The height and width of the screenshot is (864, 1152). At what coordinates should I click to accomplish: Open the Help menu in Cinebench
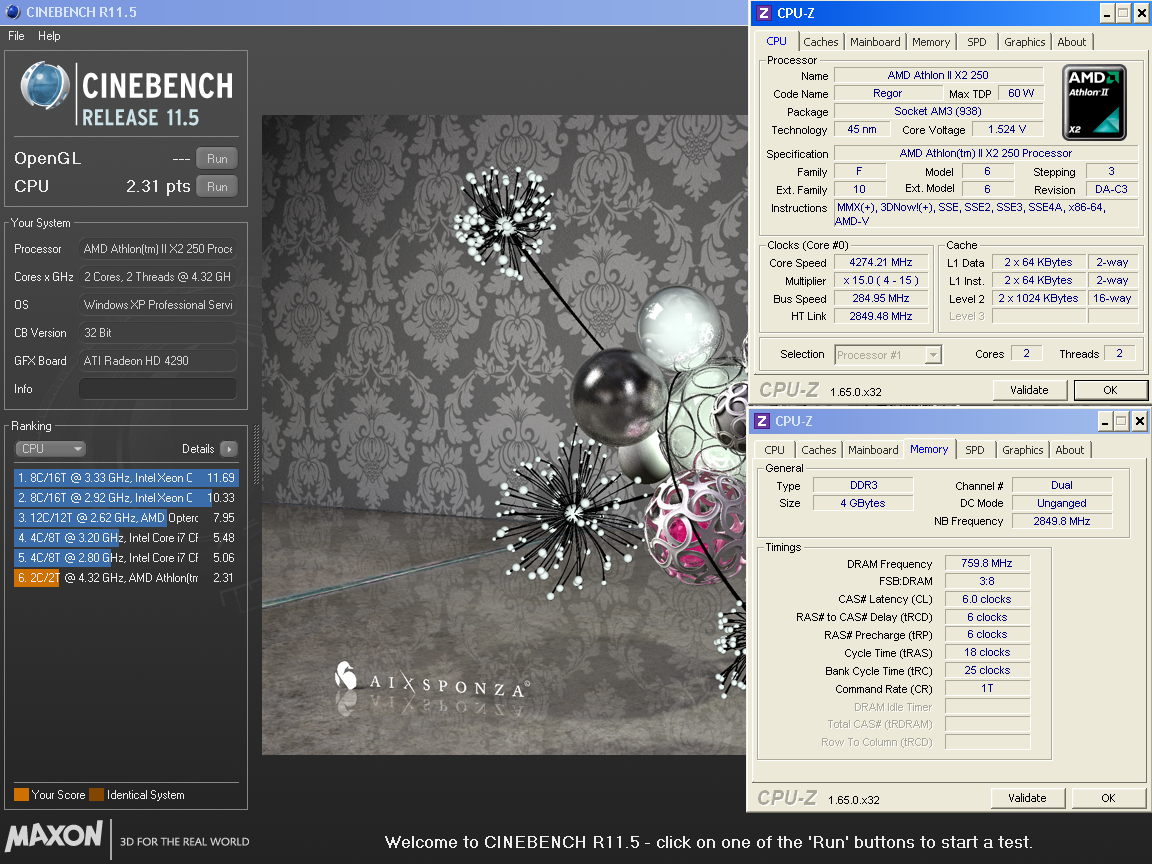tap(49, 36)
